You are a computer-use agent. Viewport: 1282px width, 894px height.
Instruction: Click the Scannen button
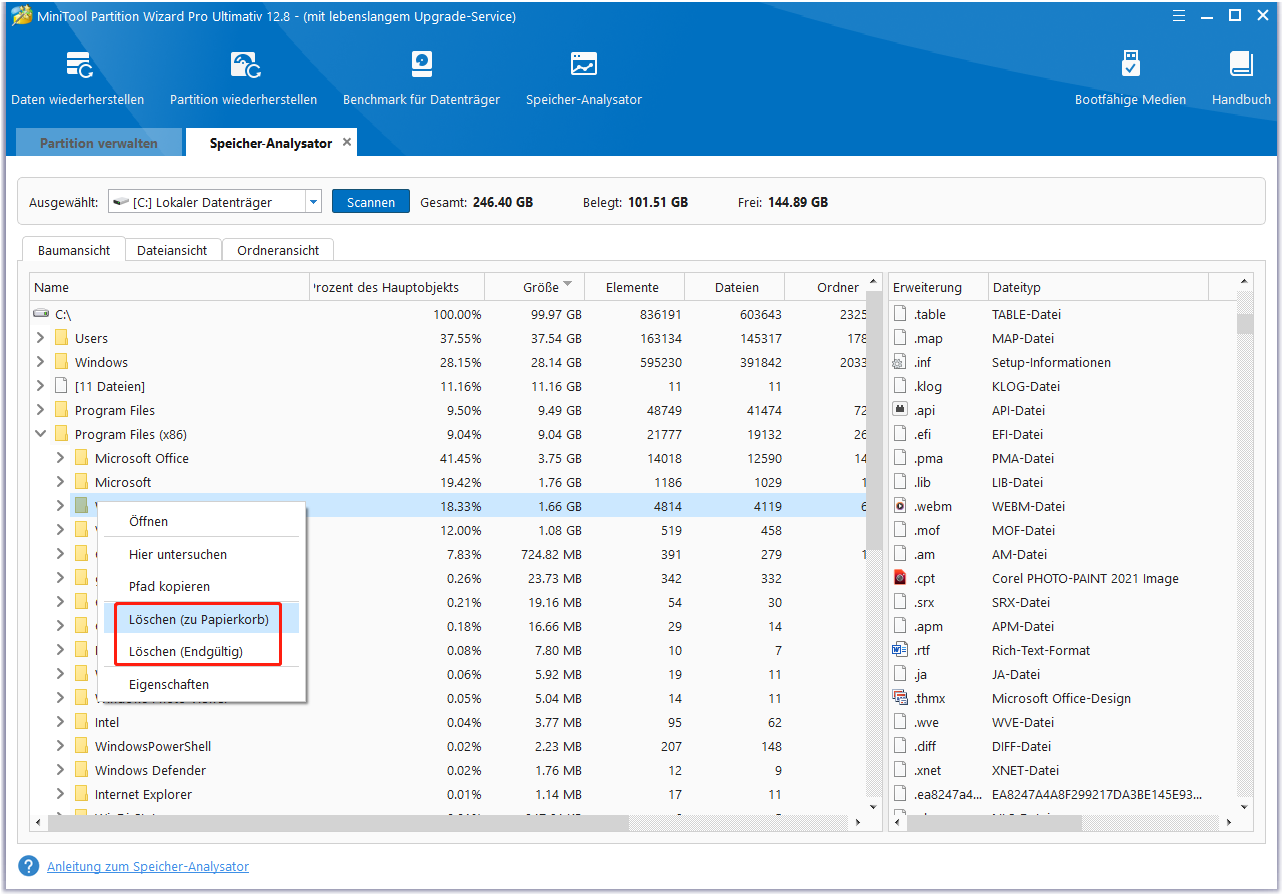(371, 202)
